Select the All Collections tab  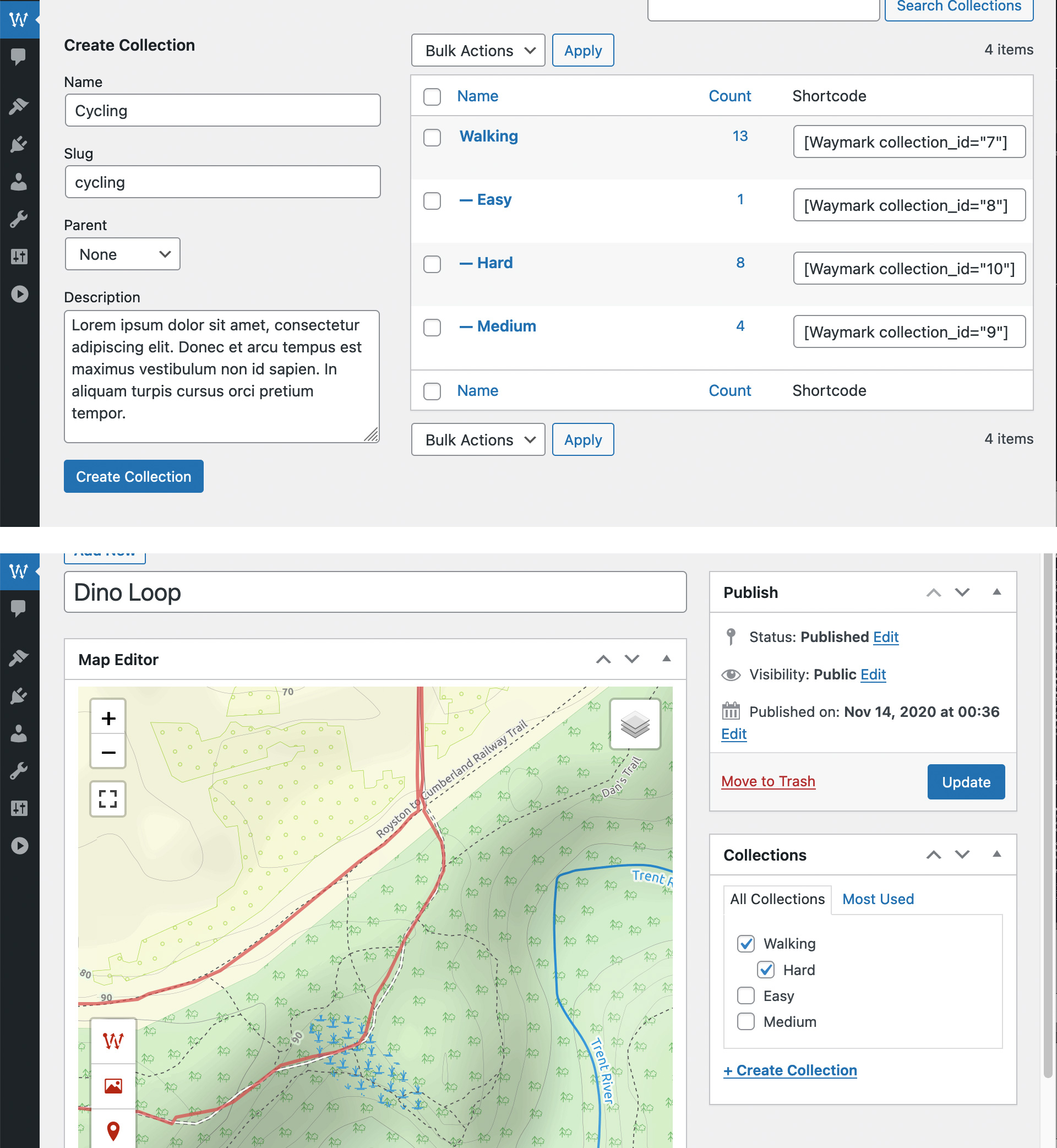point(777,899)
